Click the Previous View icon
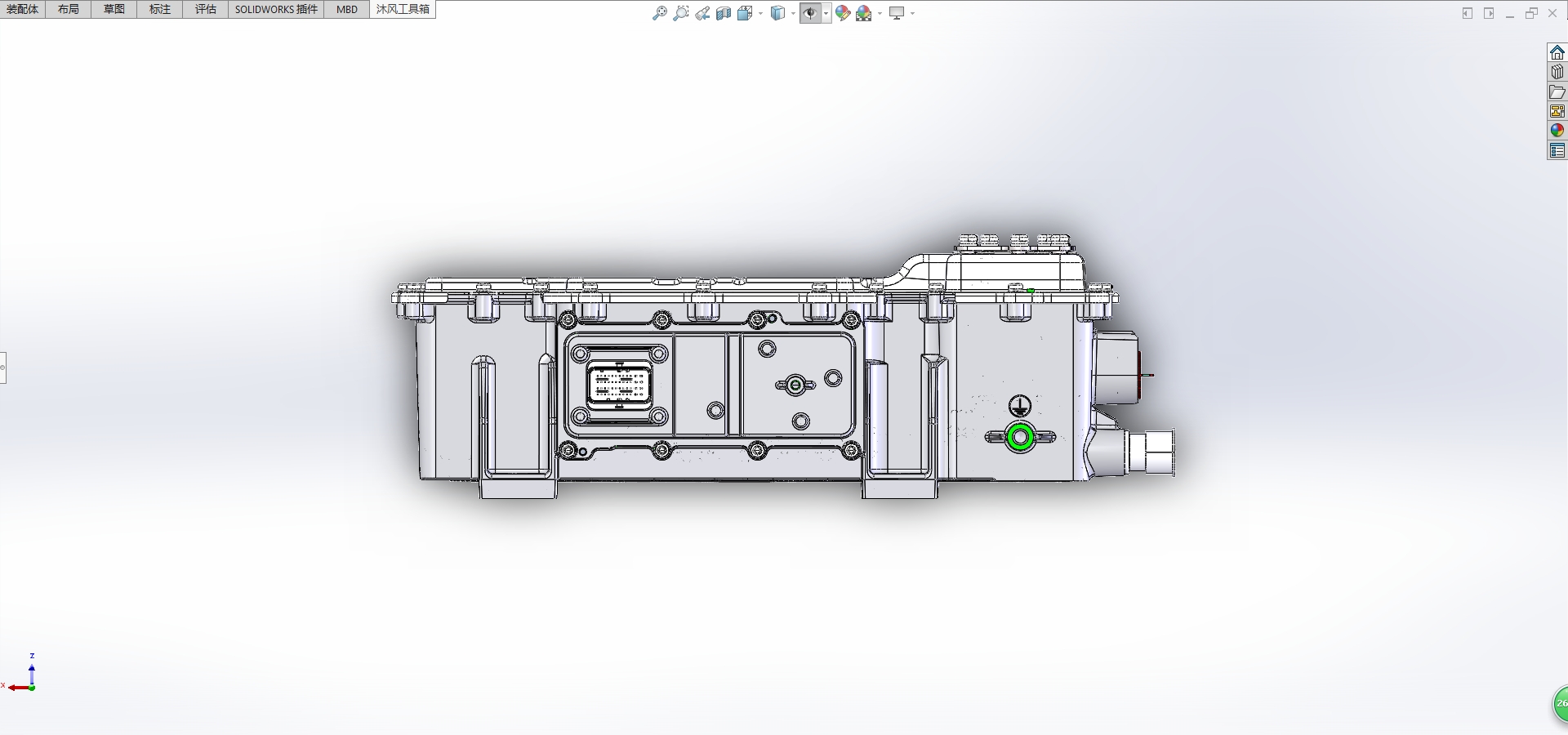The height and width of the screenshot is (735, 1568). tap(702, 13)
